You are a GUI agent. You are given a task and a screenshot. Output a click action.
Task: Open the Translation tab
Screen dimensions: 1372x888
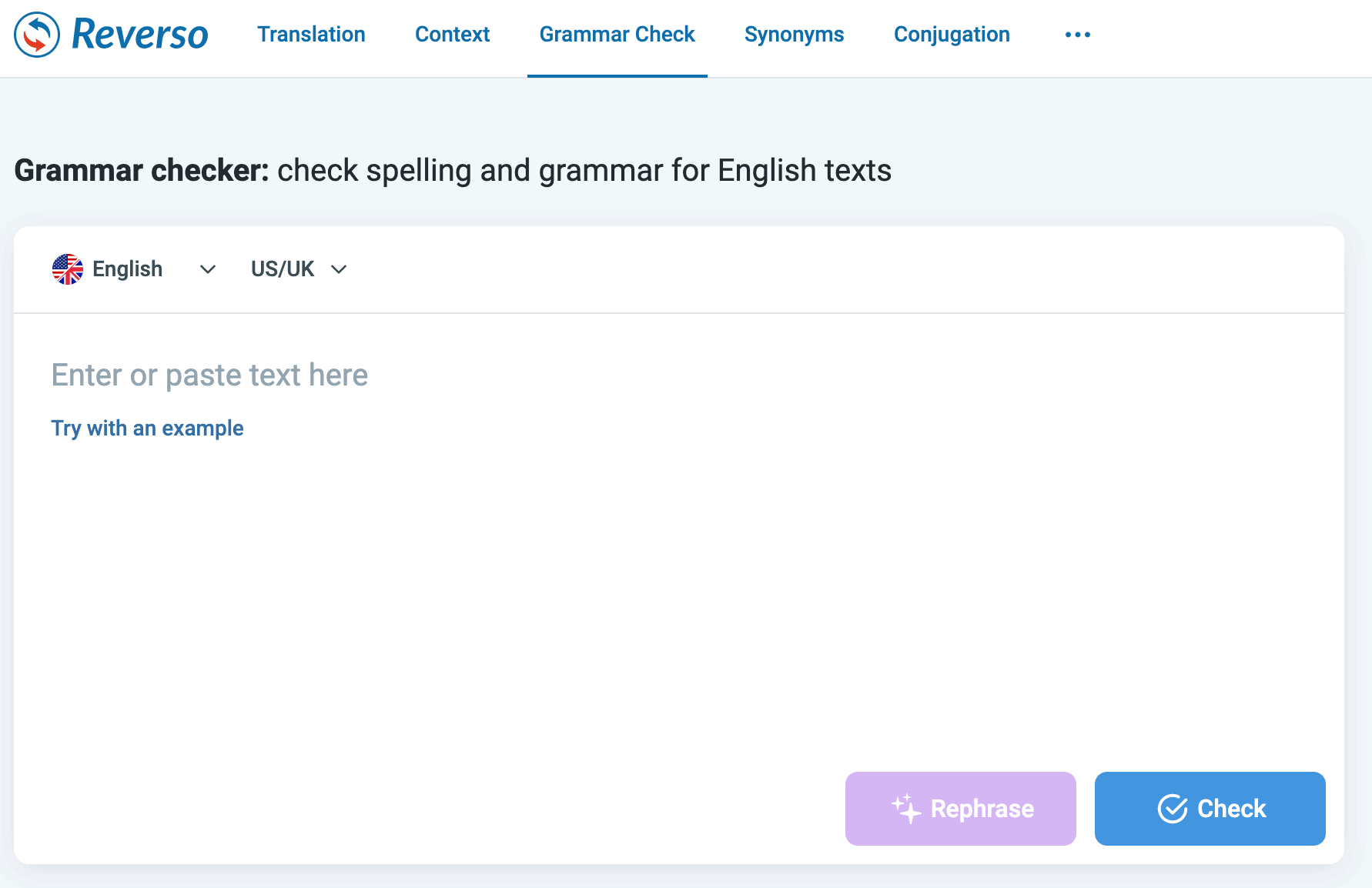pyautogui.click(x=311, y=35)
